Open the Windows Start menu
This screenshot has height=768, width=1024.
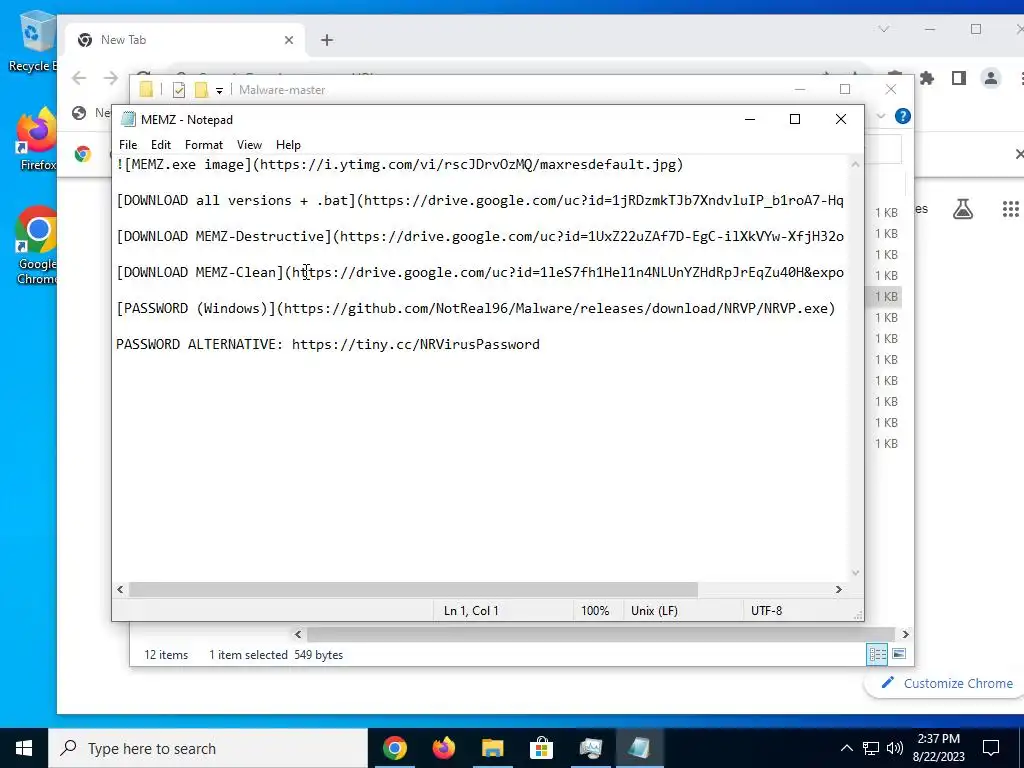tap(24, 748)
